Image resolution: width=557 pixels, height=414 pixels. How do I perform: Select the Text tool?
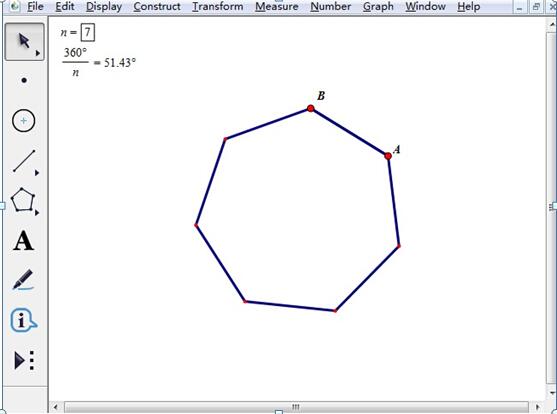click(x=23, y=241)
